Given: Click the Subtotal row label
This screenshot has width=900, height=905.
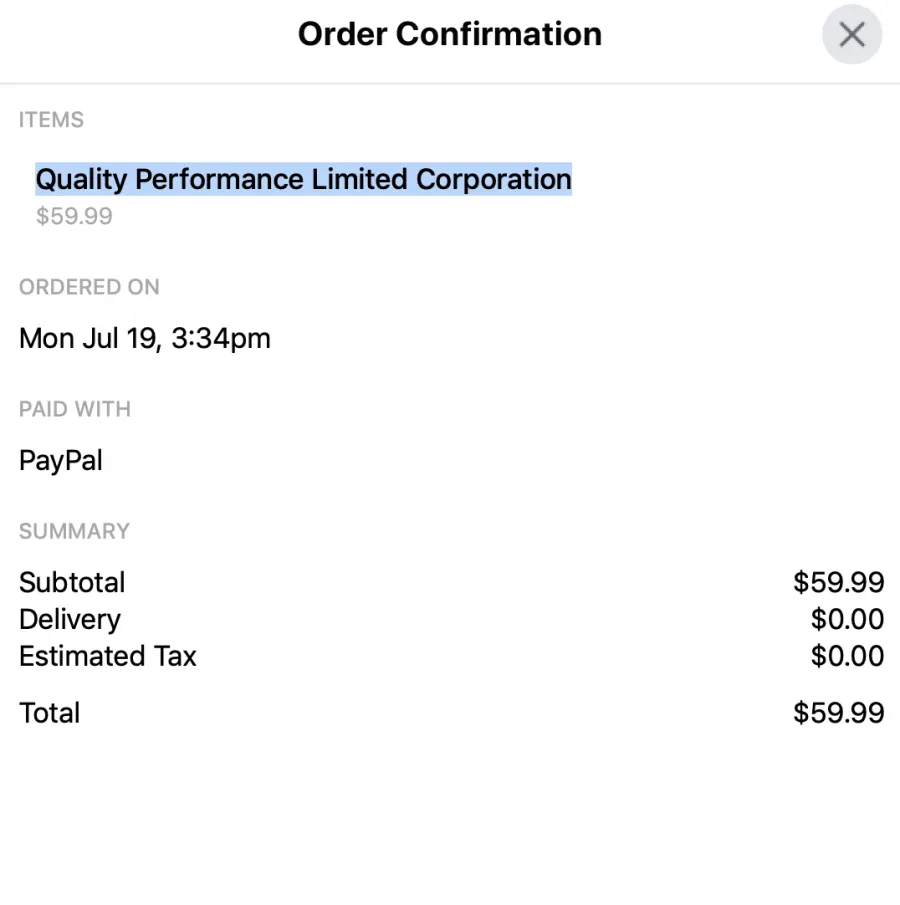Looking at the screenshot, I should [72, 582].
